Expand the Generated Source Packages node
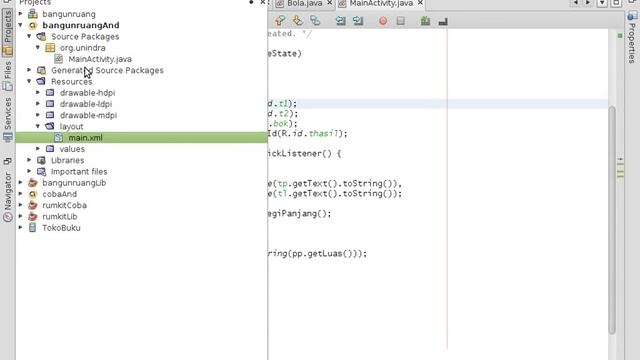This screenshot has height=360, width=640. pyautogui.click(x=29, y=70)
